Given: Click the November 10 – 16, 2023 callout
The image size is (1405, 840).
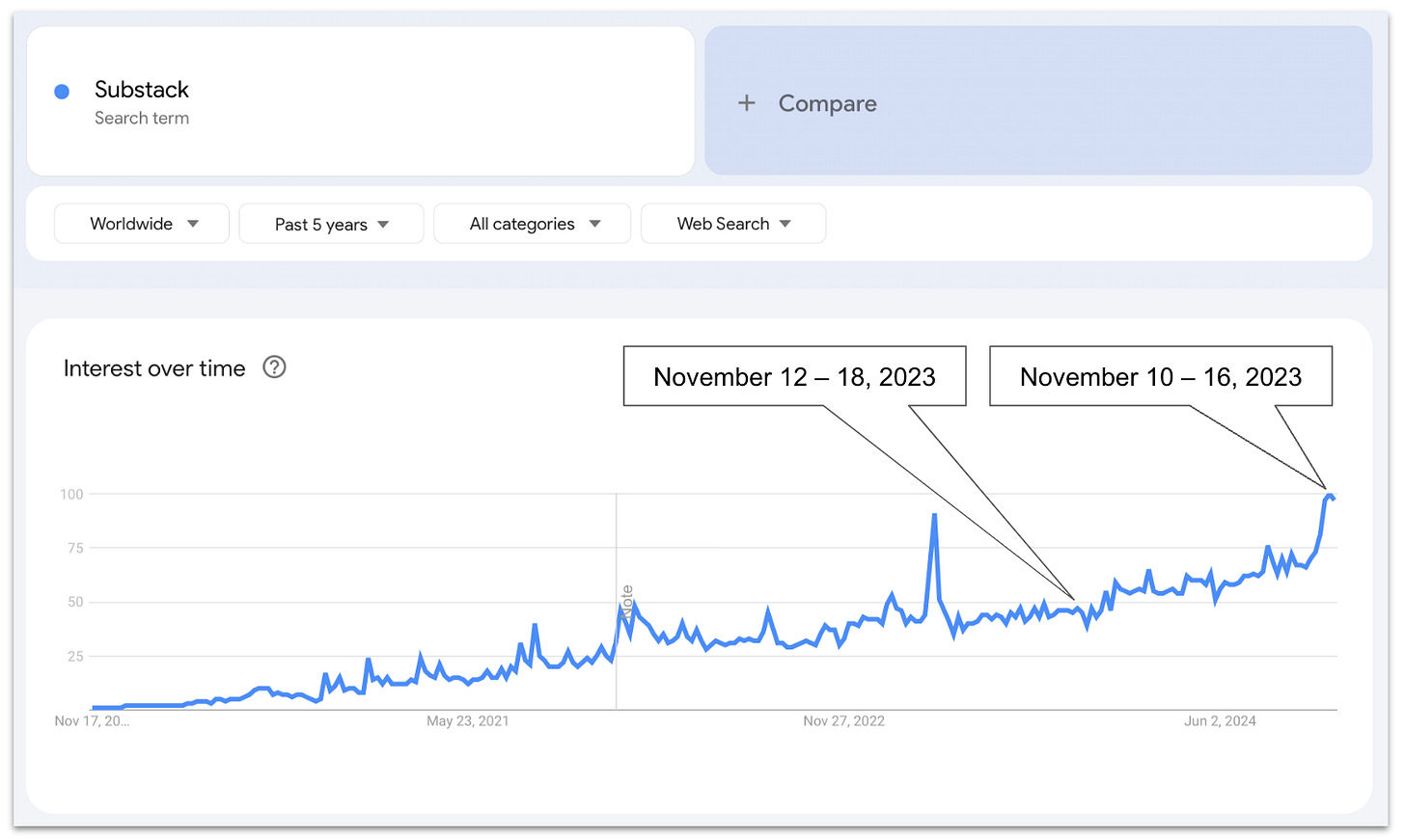Looking at the screenshot, I should [1160, 376].
